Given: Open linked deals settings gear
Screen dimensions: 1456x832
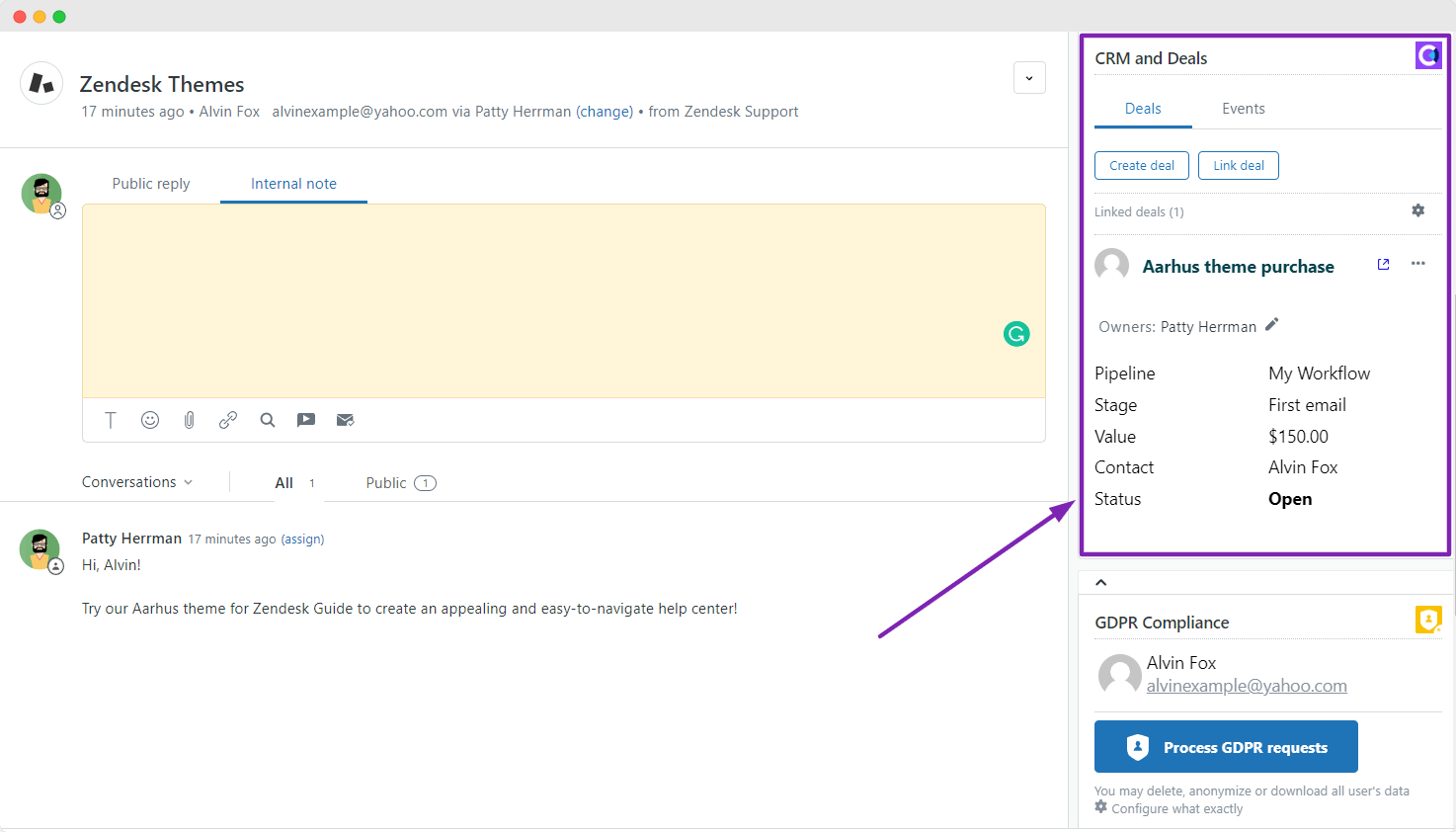Looking at the screenshot, I should point(1418,210).
